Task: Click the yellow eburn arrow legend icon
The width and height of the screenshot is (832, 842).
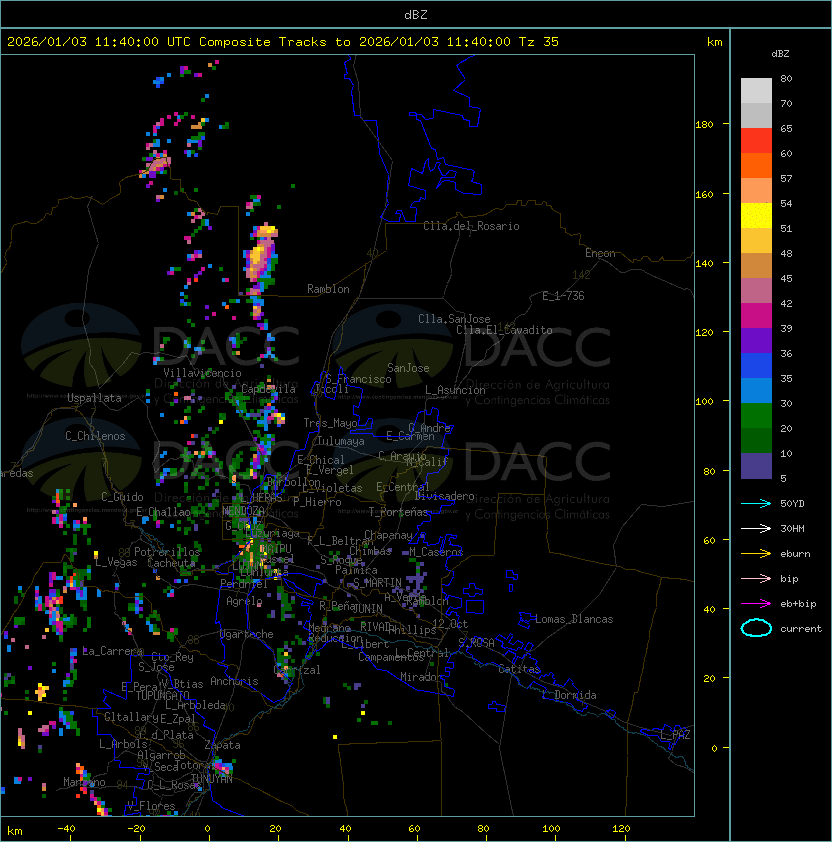Action: pos(756,554)
